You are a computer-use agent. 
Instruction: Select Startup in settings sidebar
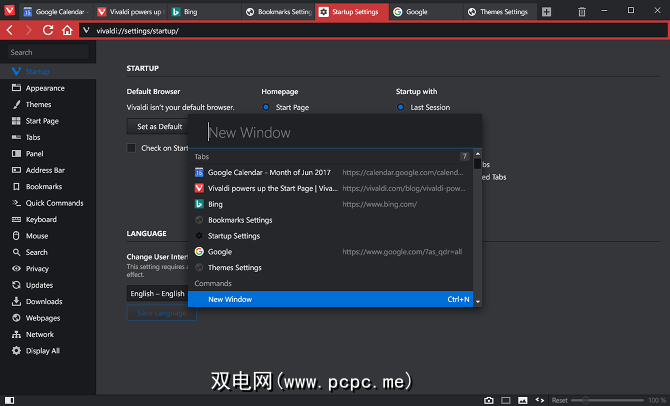click(x=48, y=71)
